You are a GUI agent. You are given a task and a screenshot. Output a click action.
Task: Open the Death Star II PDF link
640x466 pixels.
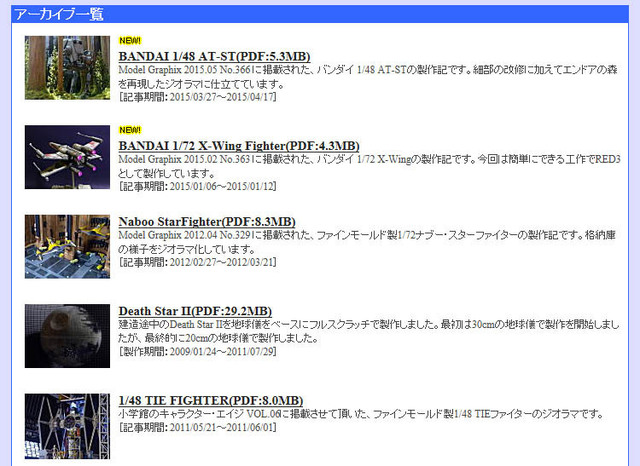click(x=195, y=311)
